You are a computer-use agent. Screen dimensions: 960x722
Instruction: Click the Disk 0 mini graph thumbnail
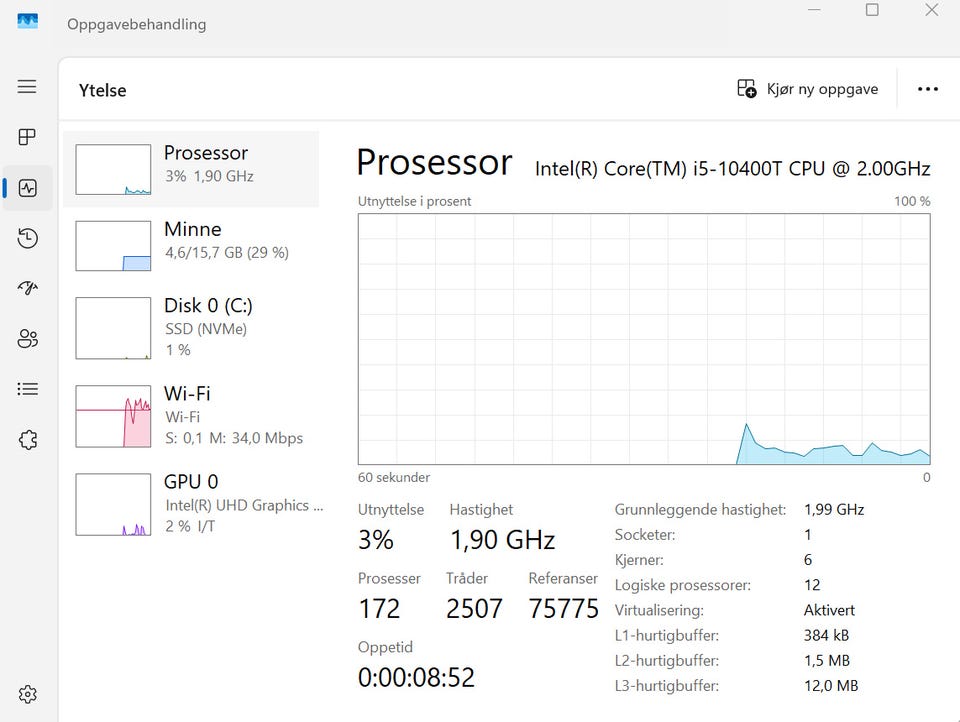click(x=113, y=328)
